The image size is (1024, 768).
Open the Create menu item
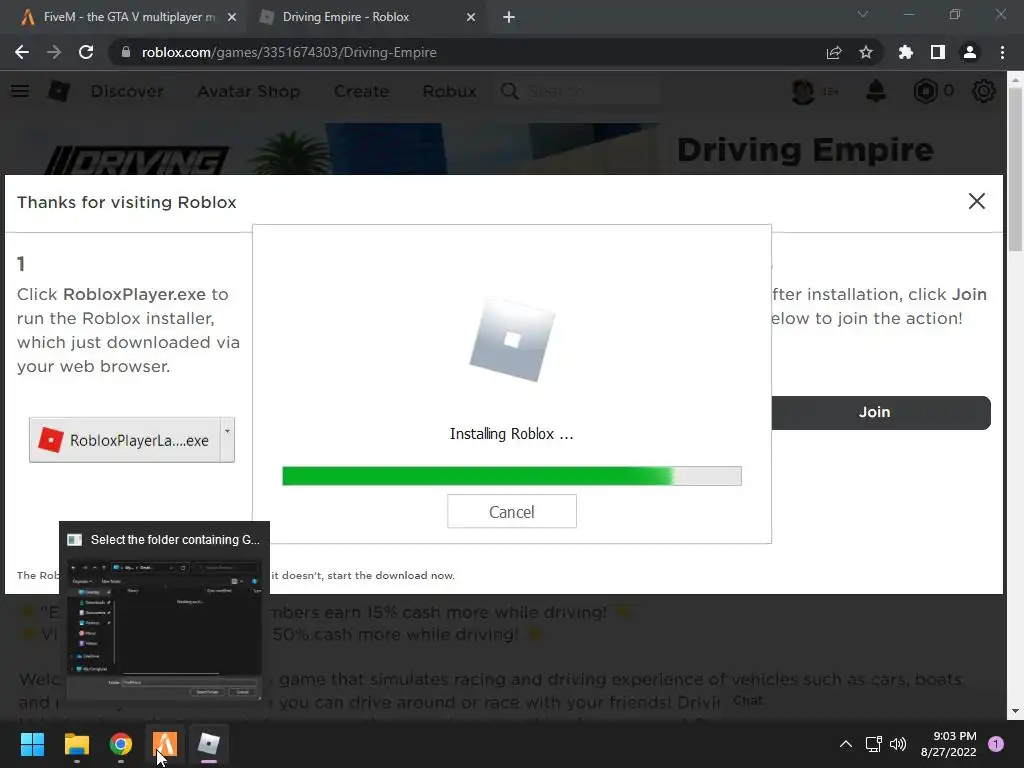tap(361, 91)
